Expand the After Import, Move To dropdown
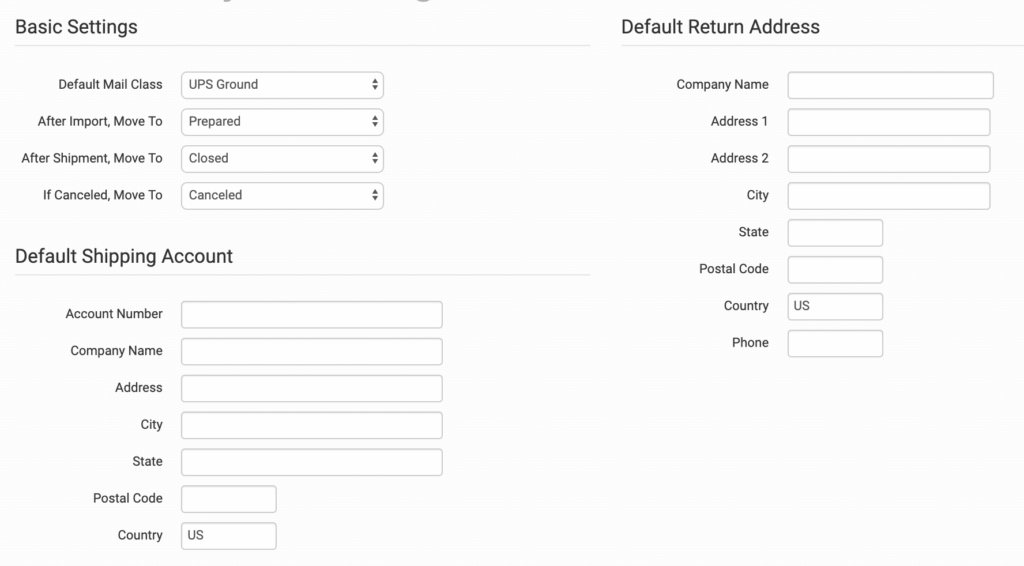This screenshot has height=566, width=1024. [282, 122]
